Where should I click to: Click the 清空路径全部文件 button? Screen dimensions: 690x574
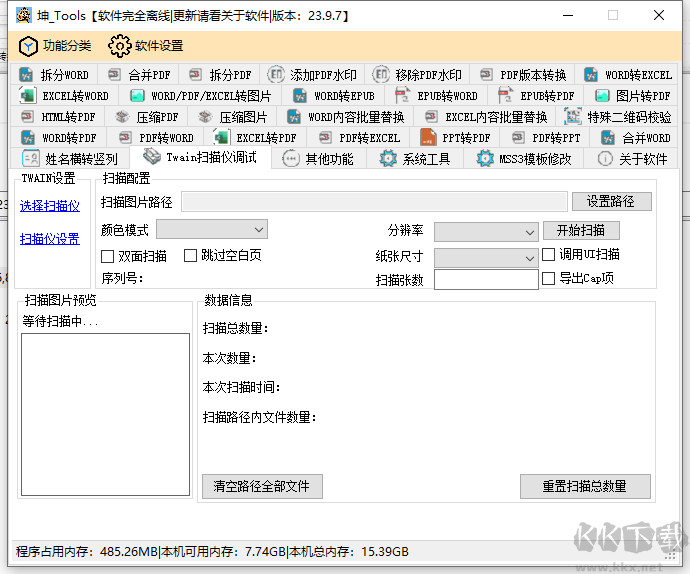(x=262, y=486)
